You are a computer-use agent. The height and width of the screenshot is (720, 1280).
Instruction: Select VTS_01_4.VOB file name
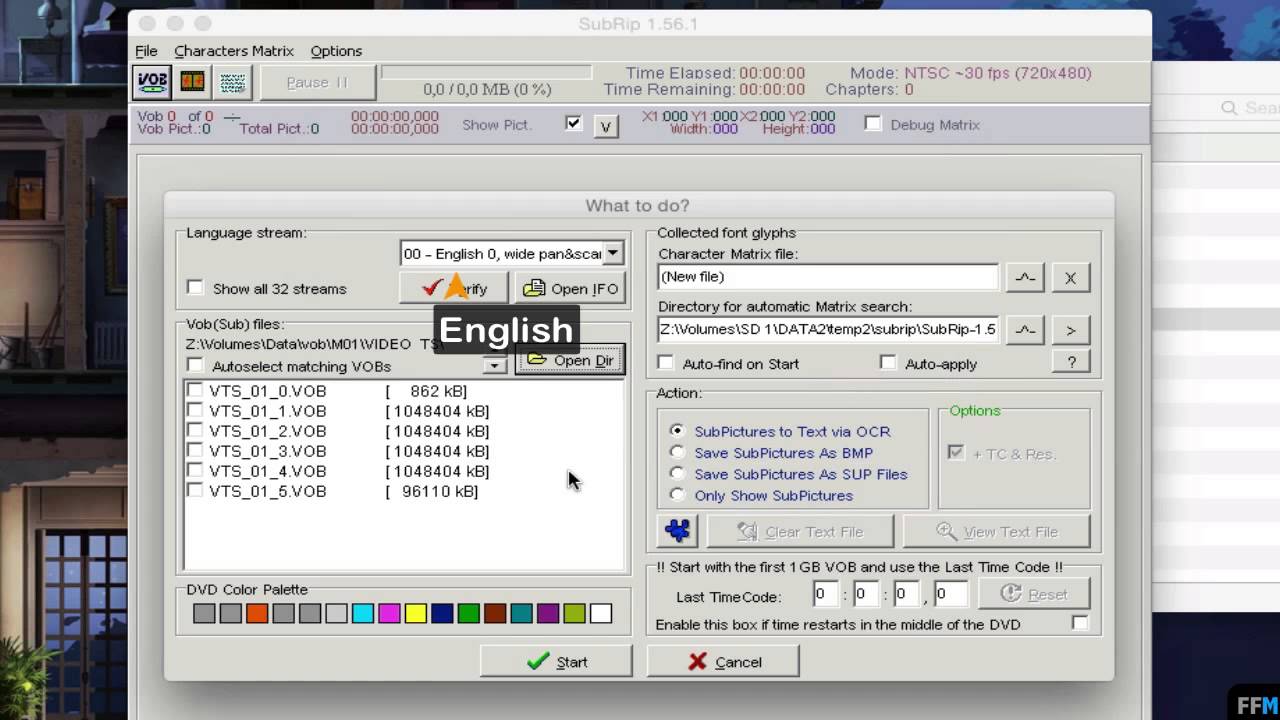[267, 471]
